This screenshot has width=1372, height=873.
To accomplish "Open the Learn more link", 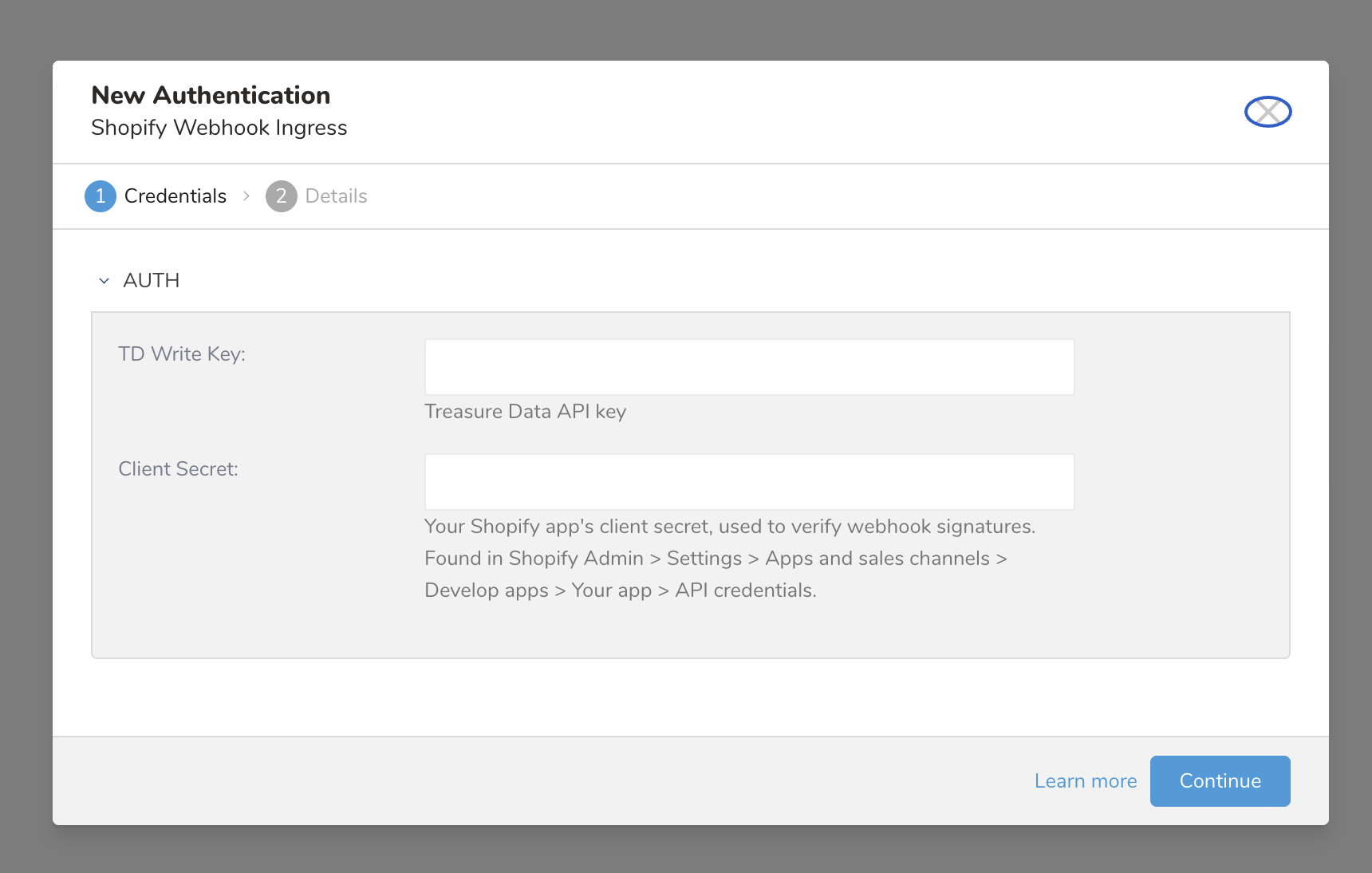I will tap(1086, 781).
